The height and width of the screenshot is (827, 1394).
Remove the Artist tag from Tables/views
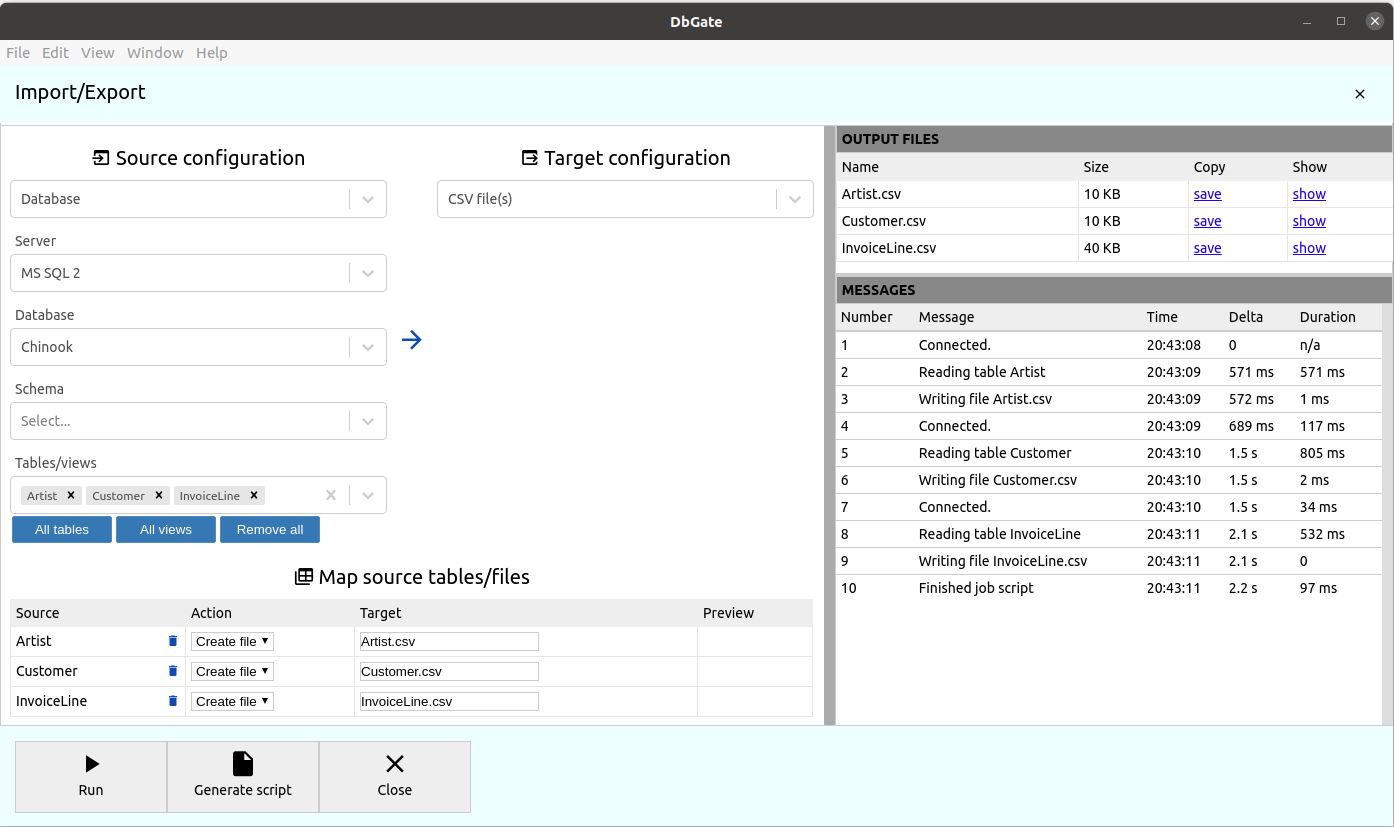pos(71,495)
